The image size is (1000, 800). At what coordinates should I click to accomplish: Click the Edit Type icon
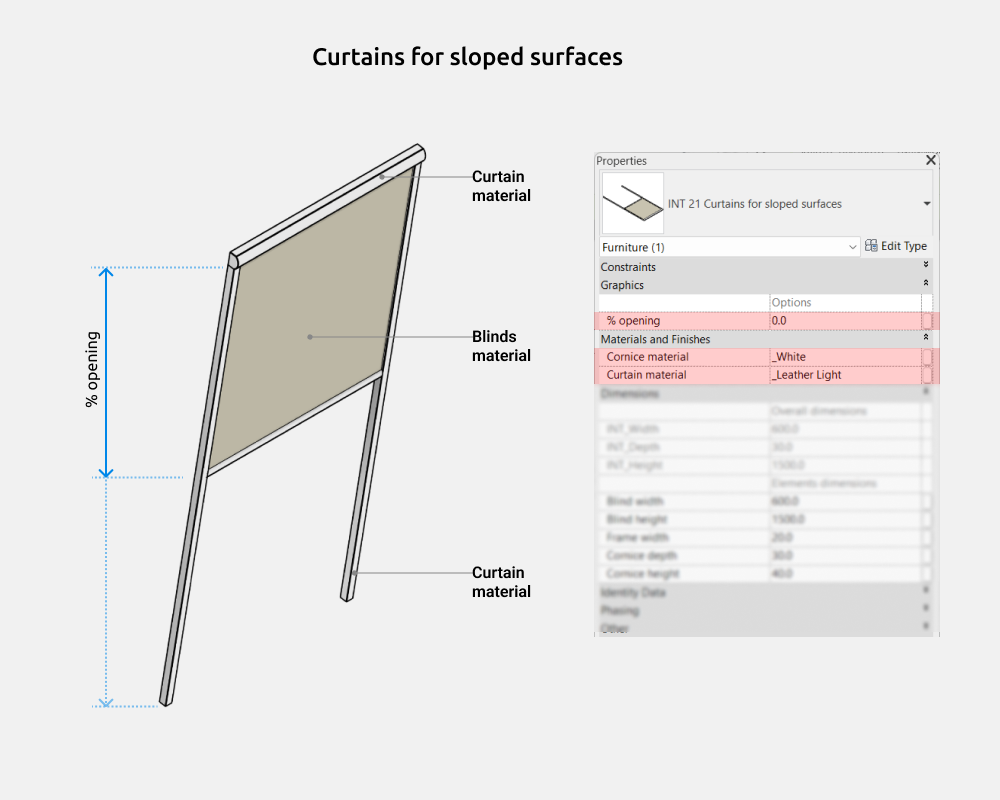click(871, 246)
